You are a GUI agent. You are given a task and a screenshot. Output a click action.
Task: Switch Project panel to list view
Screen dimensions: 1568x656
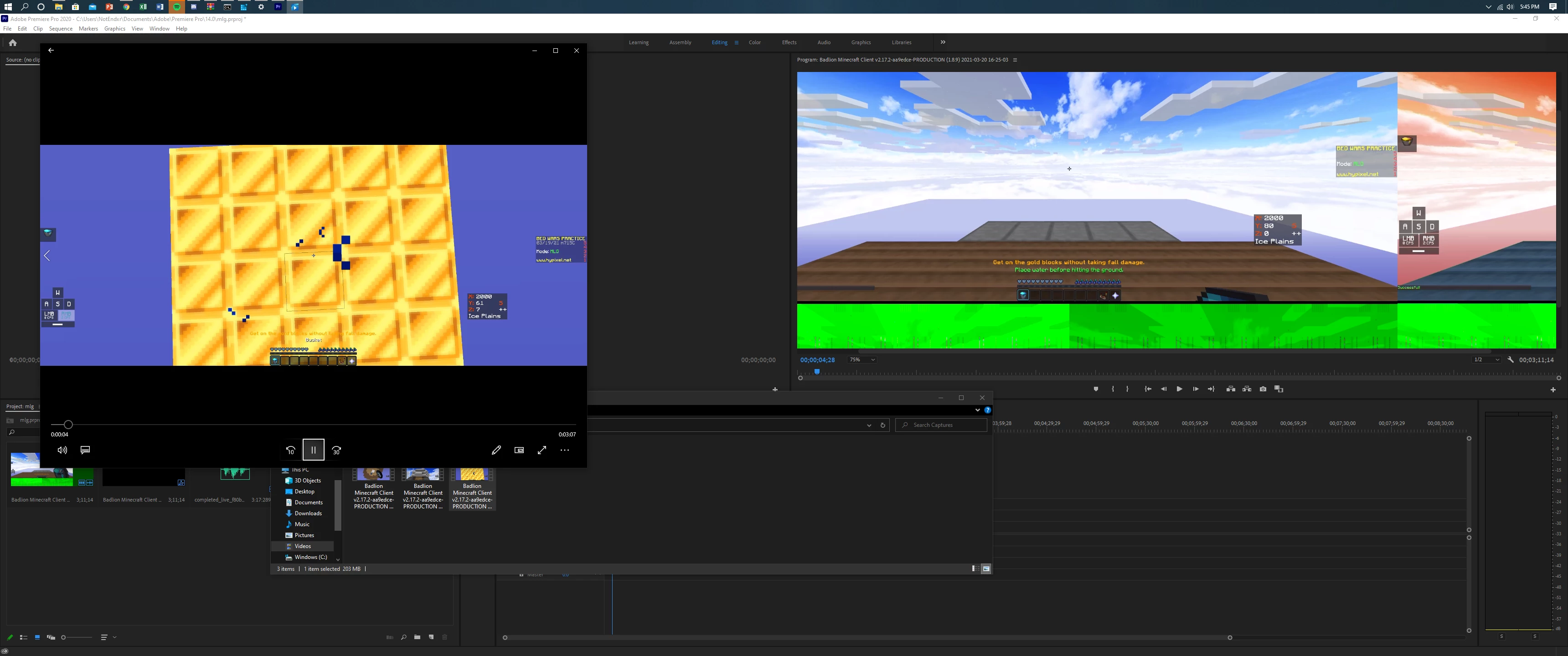24,637
